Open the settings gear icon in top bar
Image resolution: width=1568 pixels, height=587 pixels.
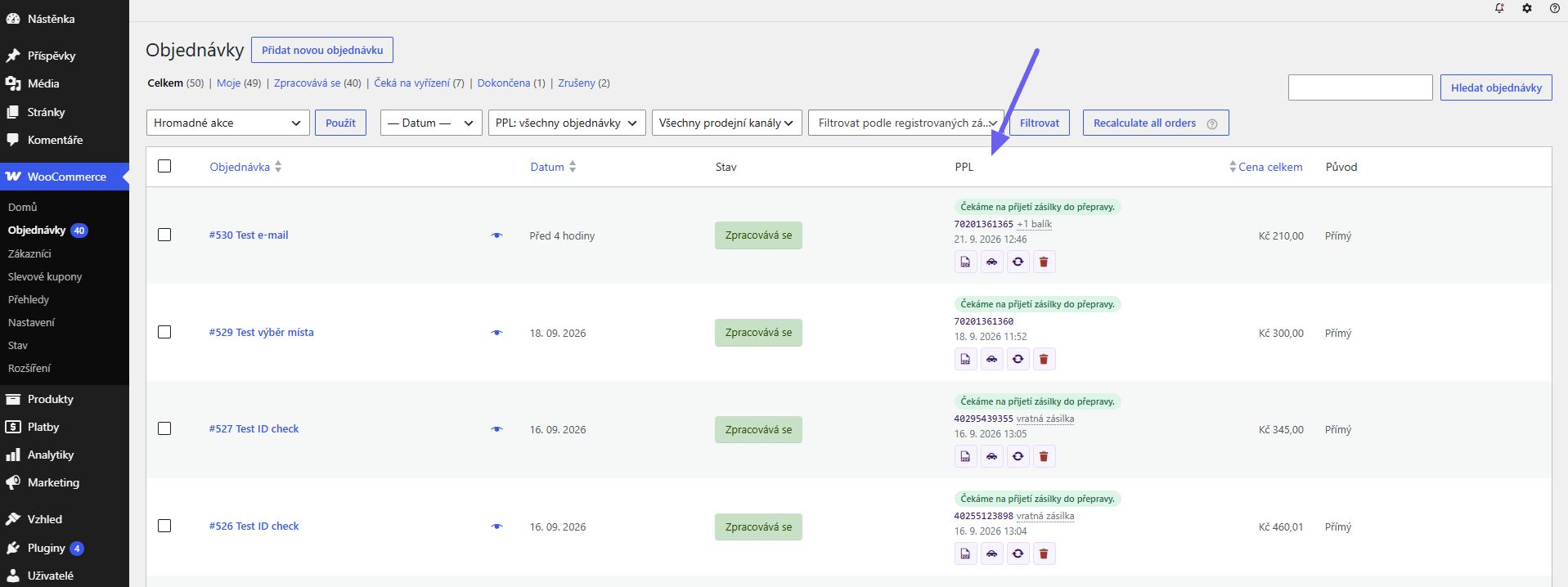point(1527,8)
